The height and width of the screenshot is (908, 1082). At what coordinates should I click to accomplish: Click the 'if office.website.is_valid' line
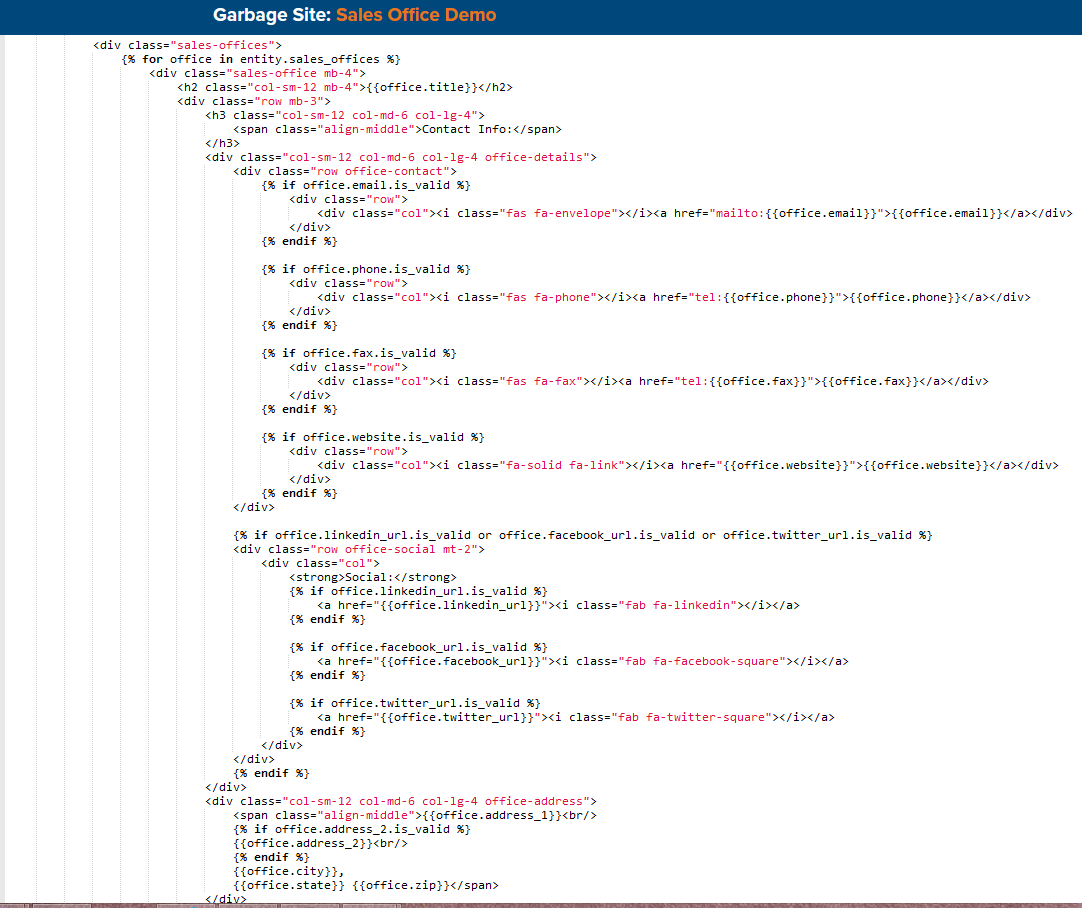(373, 437)
